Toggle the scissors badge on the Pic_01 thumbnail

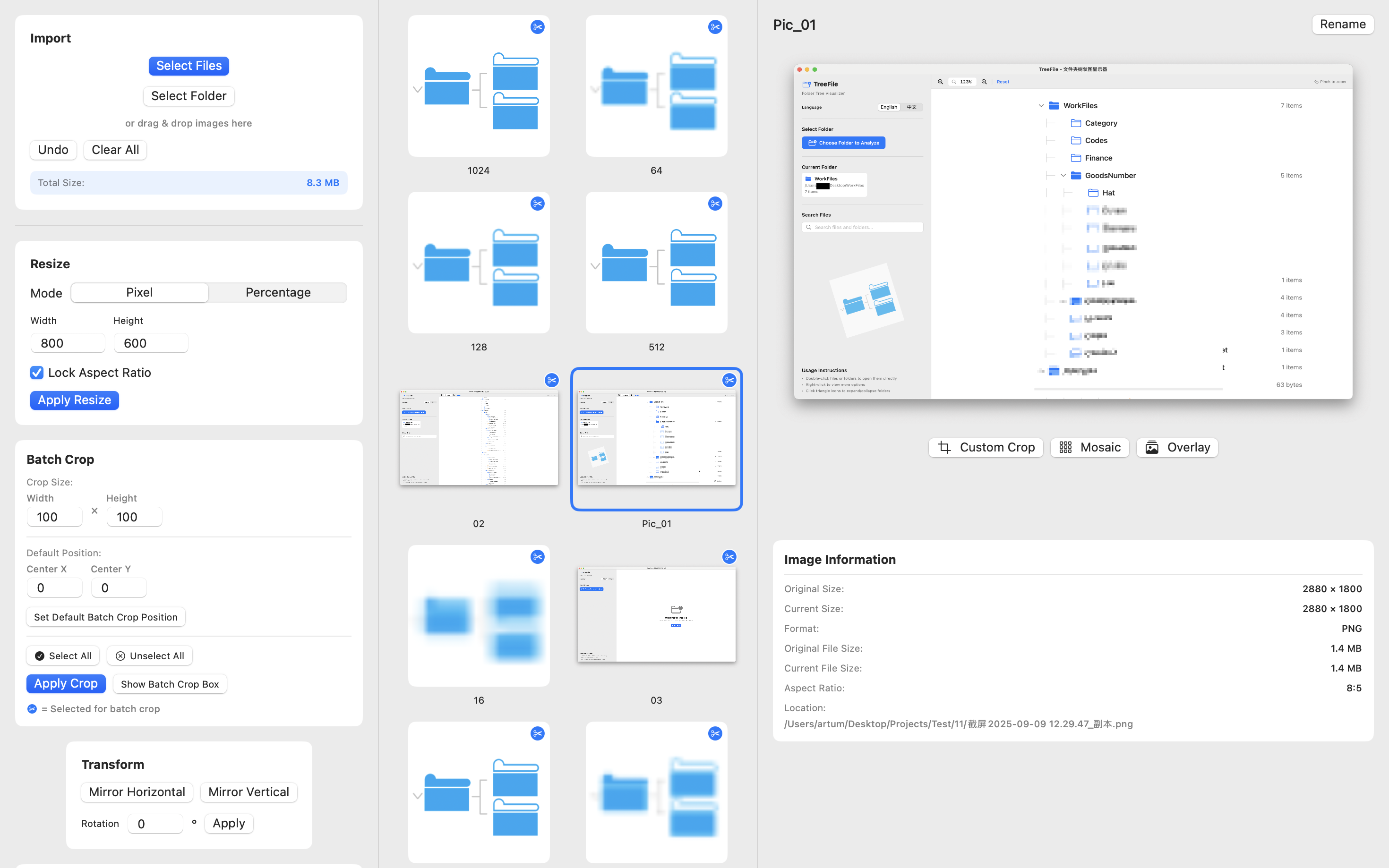click(729, 380)
